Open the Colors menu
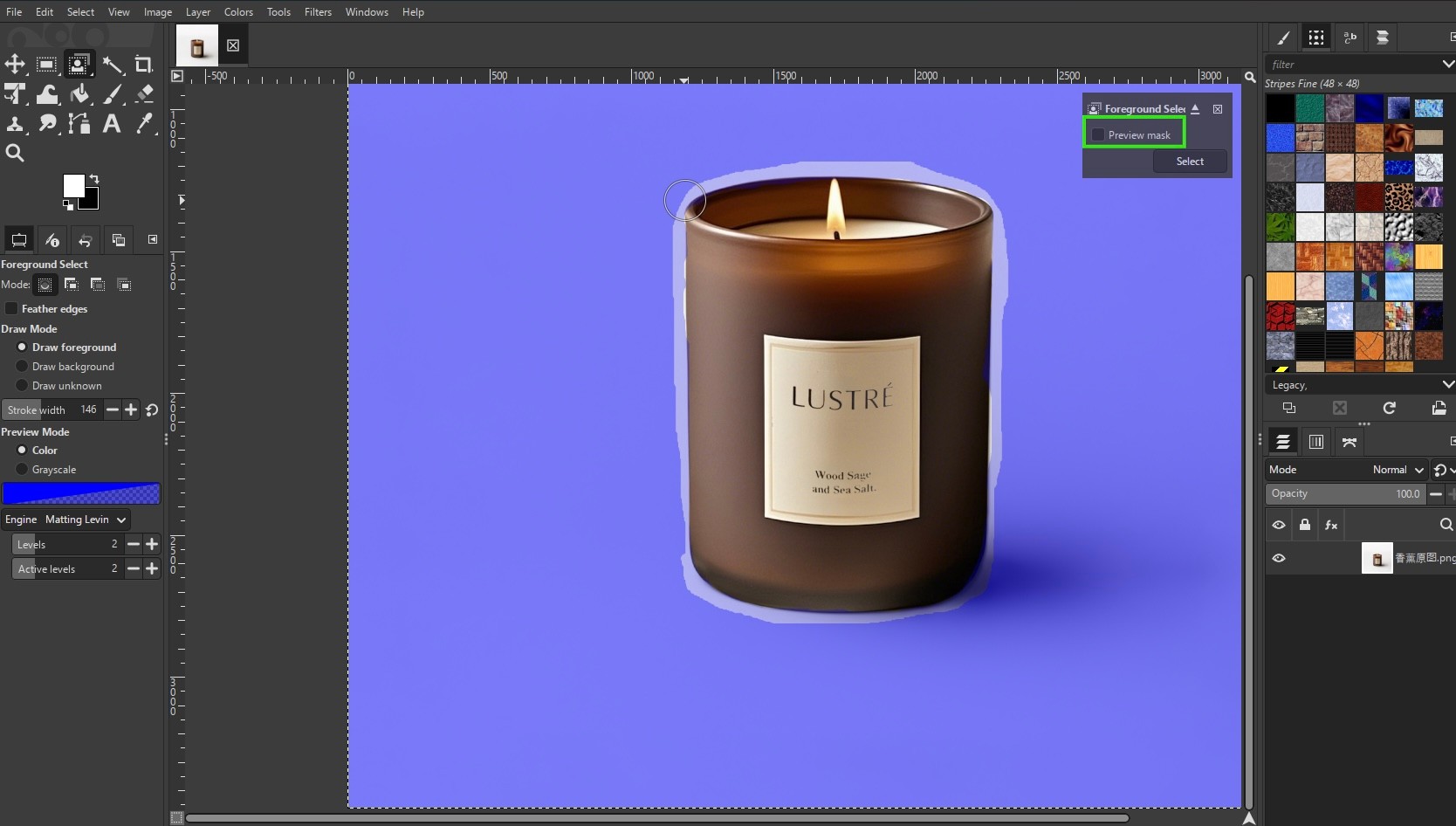 (x=238, y=11)
